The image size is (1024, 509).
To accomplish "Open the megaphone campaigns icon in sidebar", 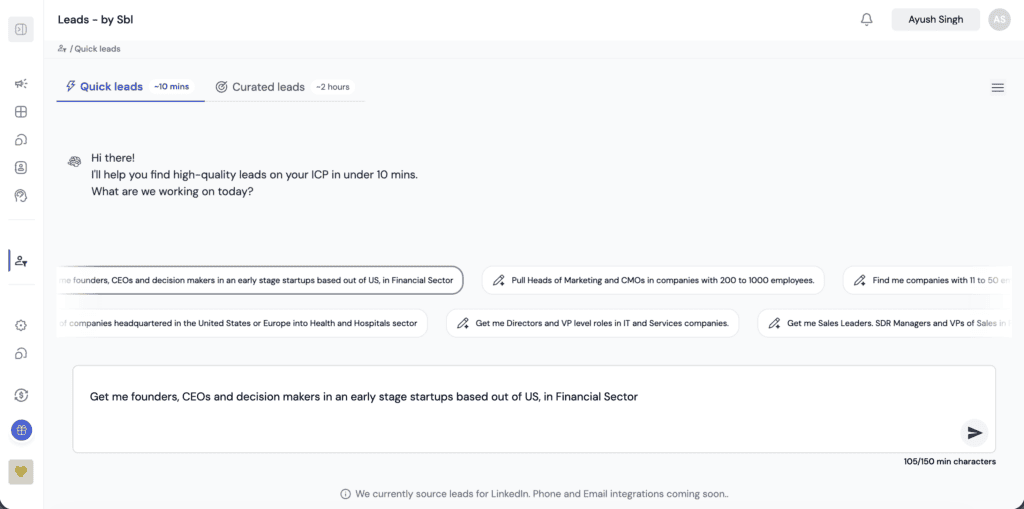I will pos(21,84).
